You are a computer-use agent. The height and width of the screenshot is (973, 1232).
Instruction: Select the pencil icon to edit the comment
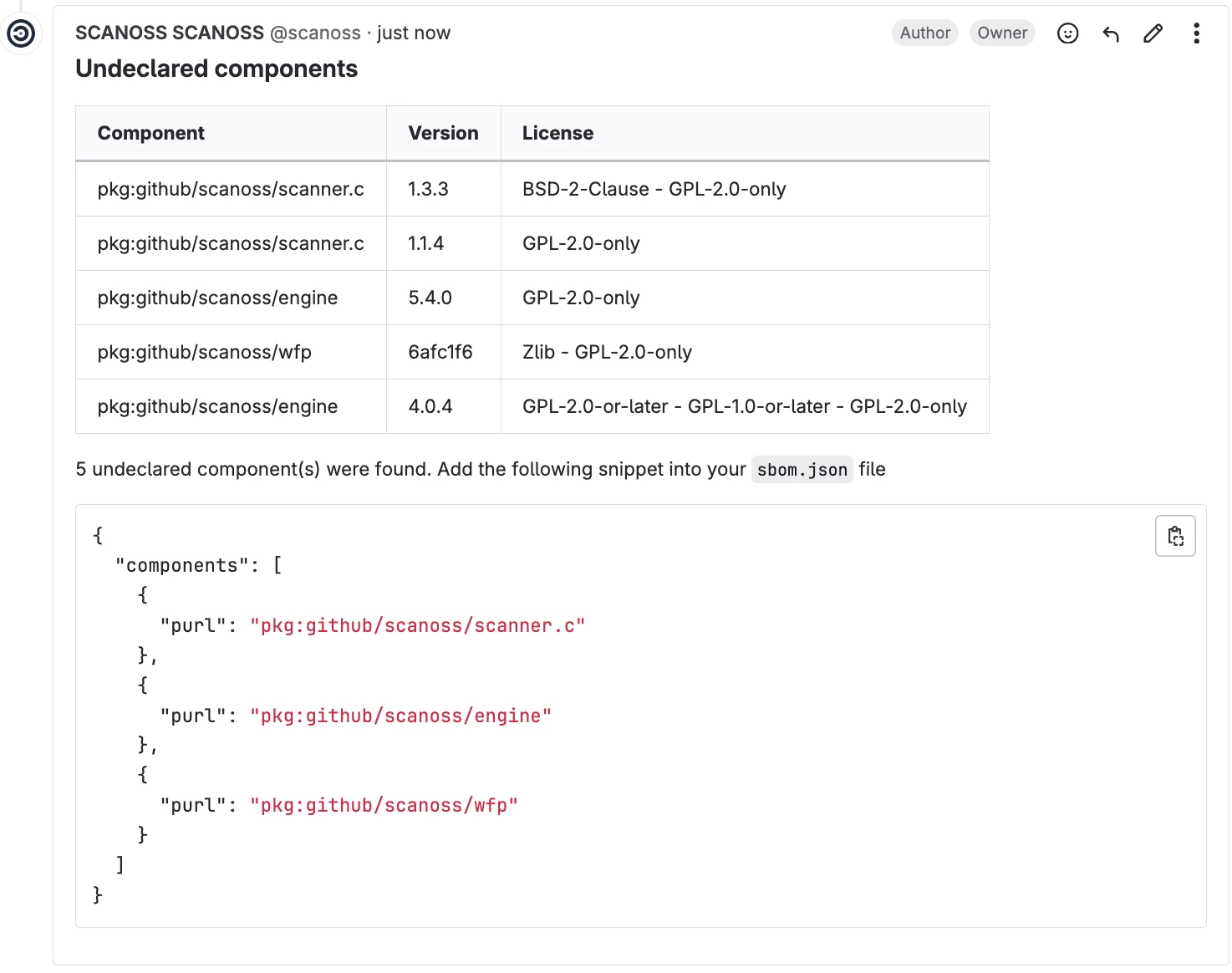coord(1153,33)
